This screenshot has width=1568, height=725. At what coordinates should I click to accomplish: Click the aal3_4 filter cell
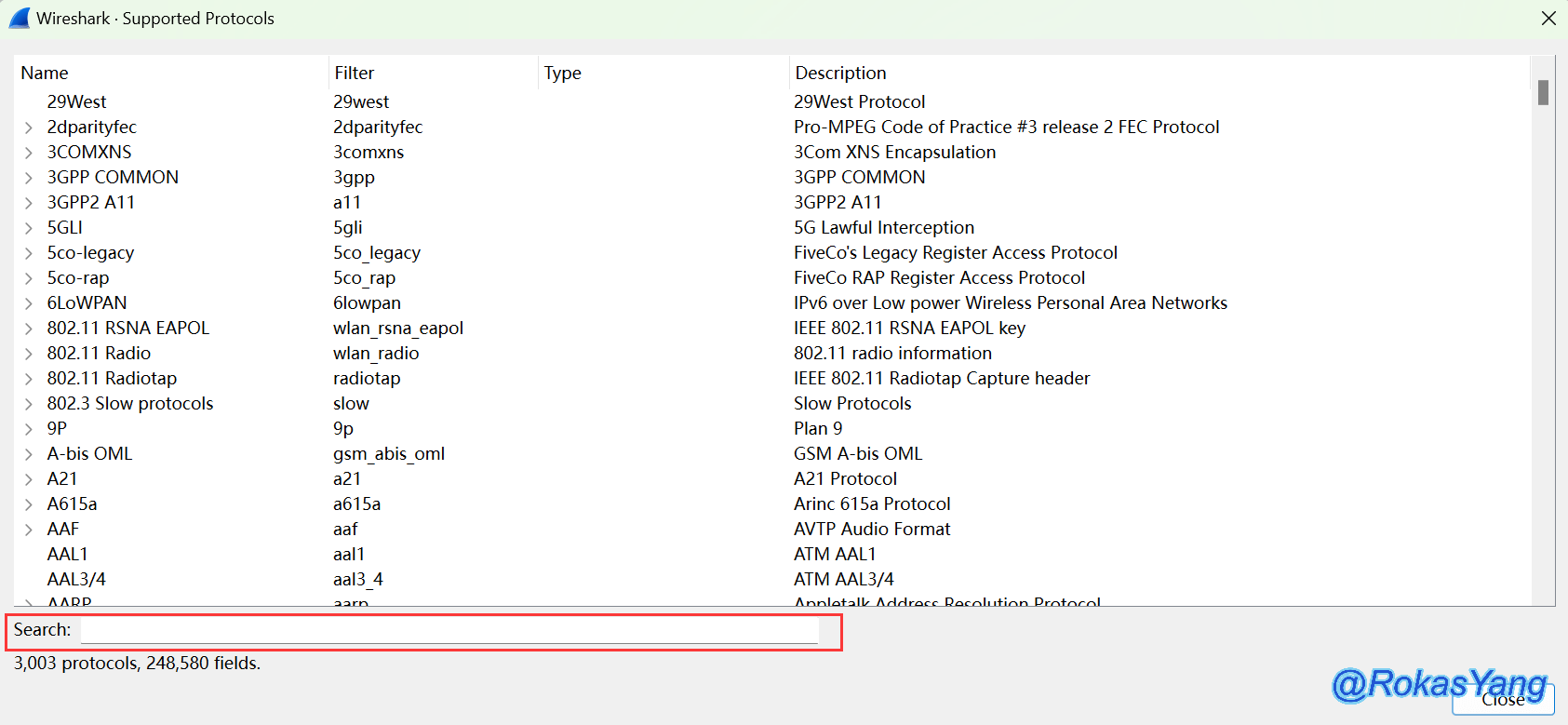coord(358,579)
